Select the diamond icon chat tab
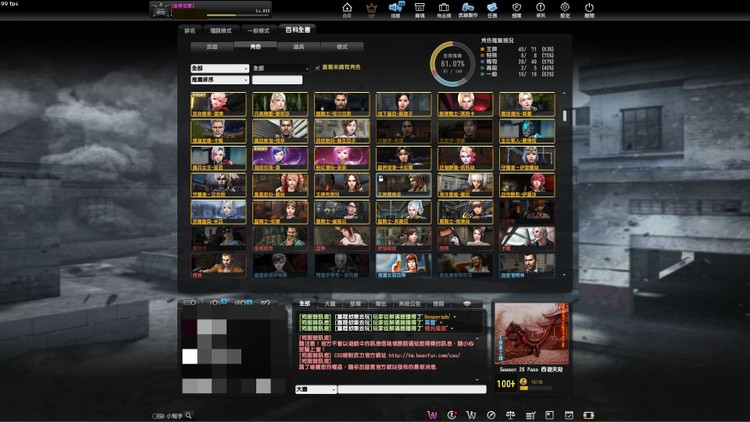The image size is (750, 422). (x=467, y=303)
